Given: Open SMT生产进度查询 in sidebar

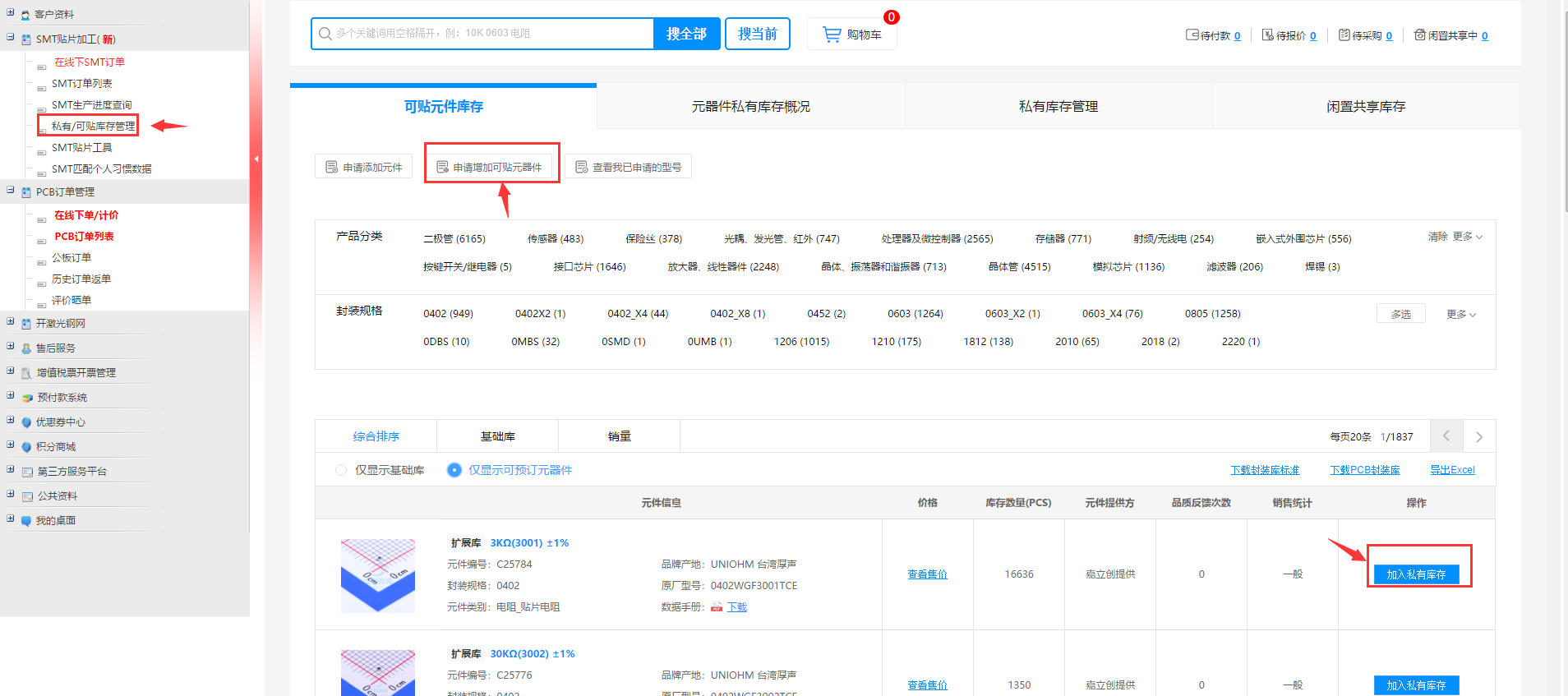Looking at the screenshot, I should pyautogui.click(x=91, y=104).
